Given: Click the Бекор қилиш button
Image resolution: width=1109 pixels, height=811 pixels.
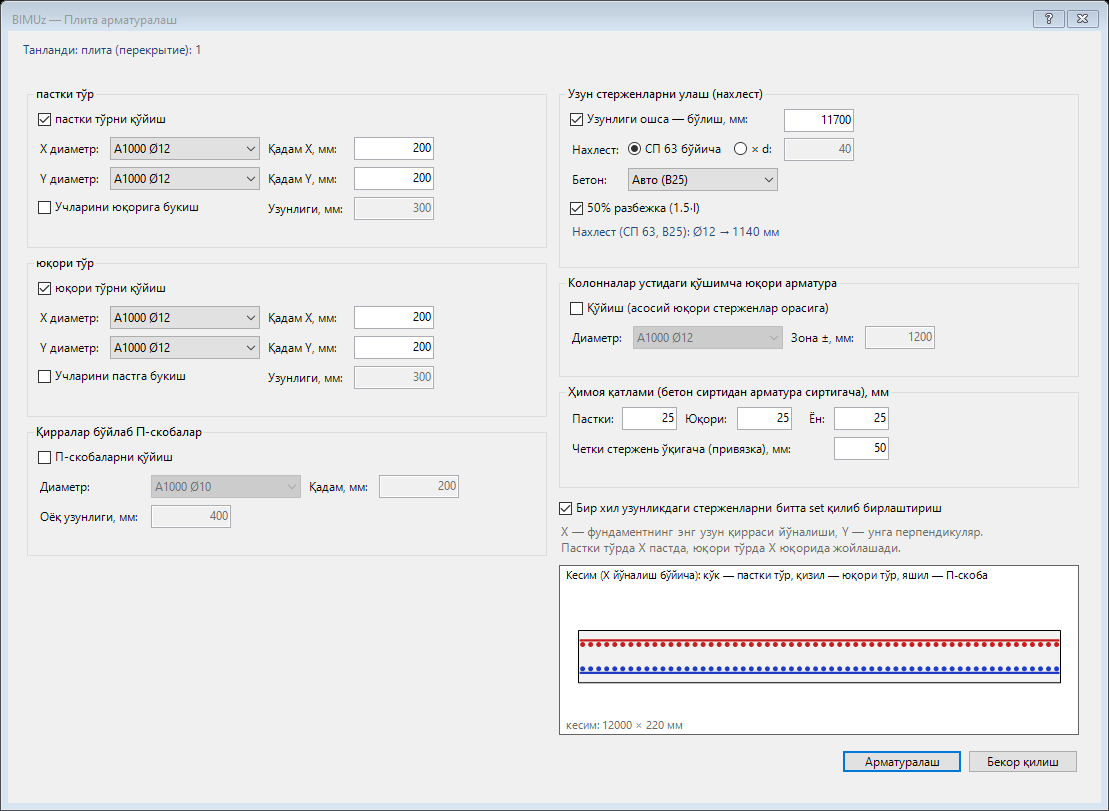Looking at the screenshot, I should (x=1023, y=762).
